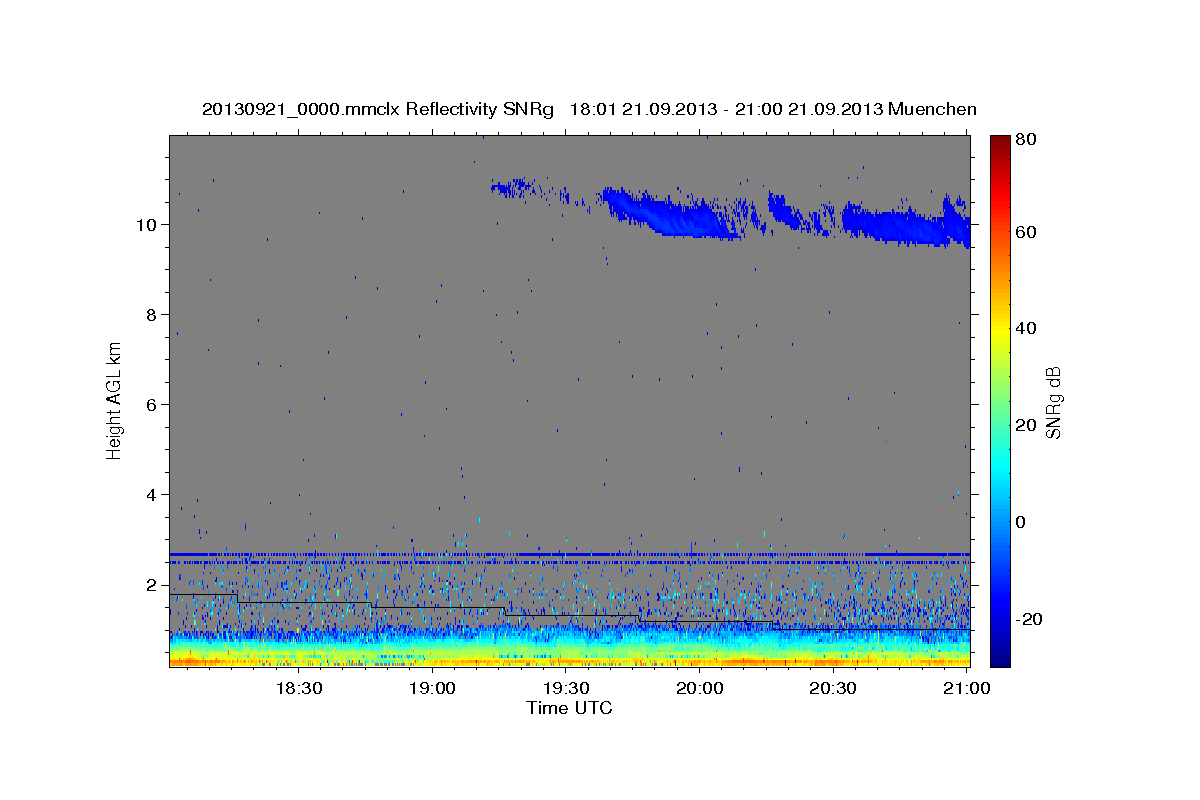
Task: Click the solid blue horizontal line above 2 km
Action: (x=569, y=553)
